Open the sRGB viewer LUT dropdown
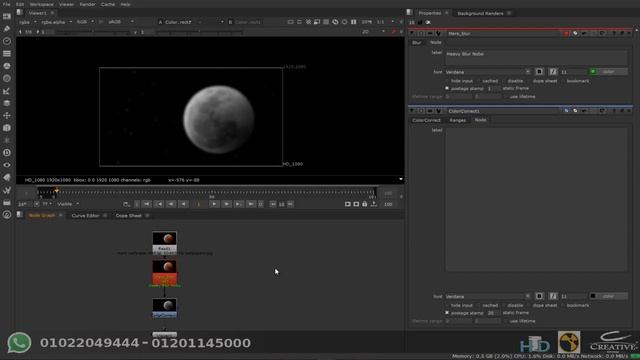 click(x=120, y=22)
